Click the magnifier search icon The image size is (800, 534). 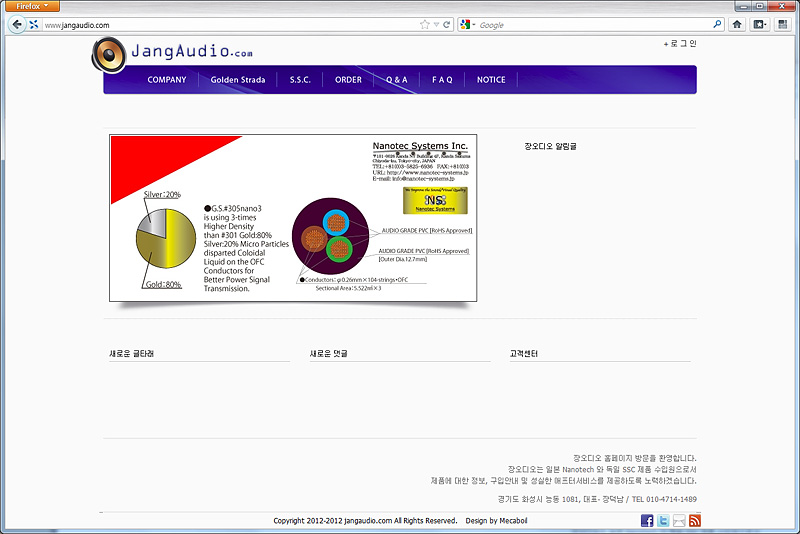pos(717,24)
